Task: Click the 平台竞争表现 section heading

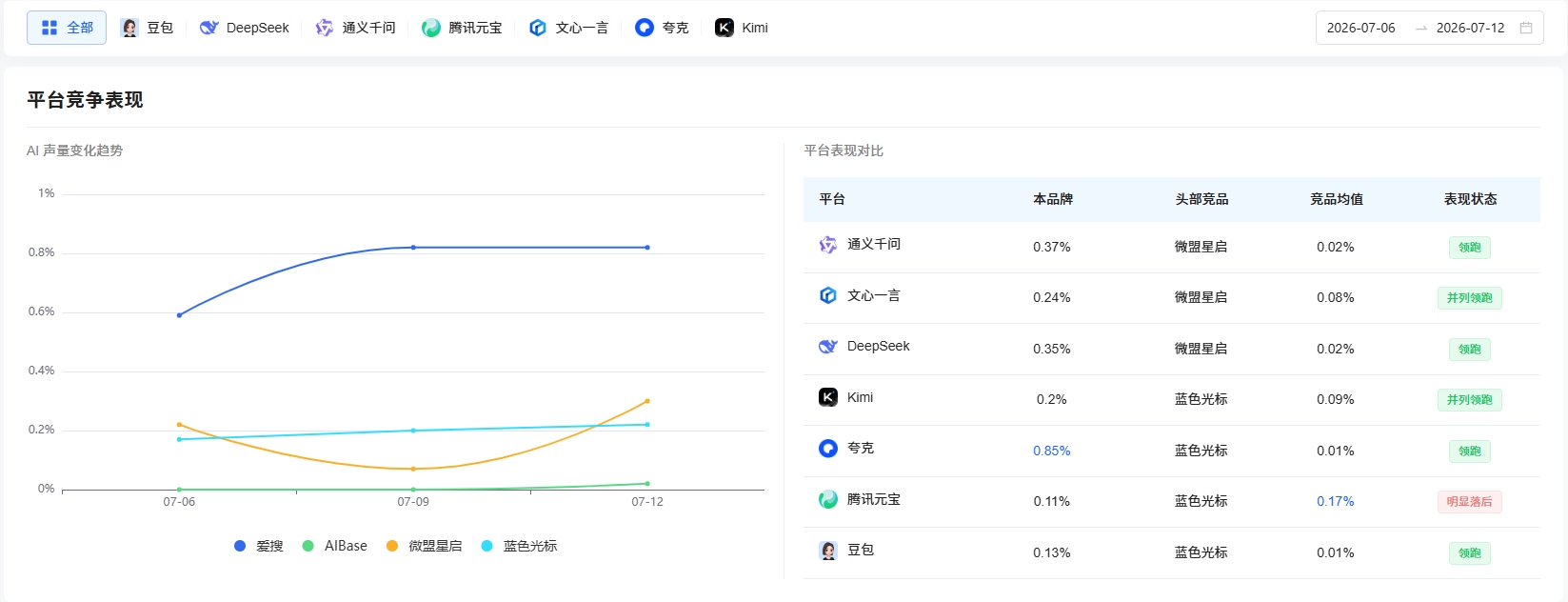Action: click(85, 100)
